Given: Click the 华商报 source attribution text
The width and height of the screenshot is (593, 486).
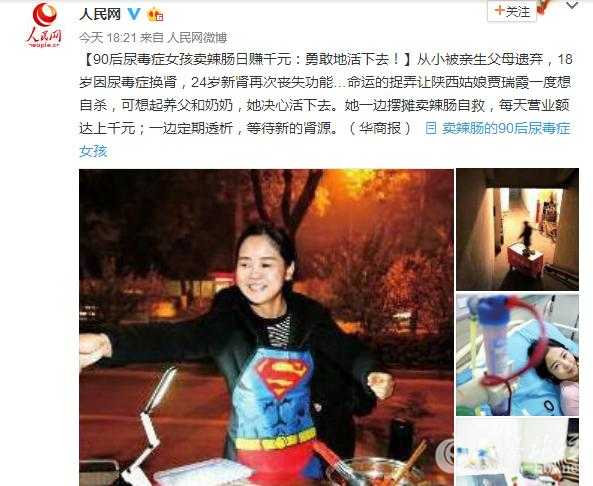Looking at the screenshot, I should 380,129.
